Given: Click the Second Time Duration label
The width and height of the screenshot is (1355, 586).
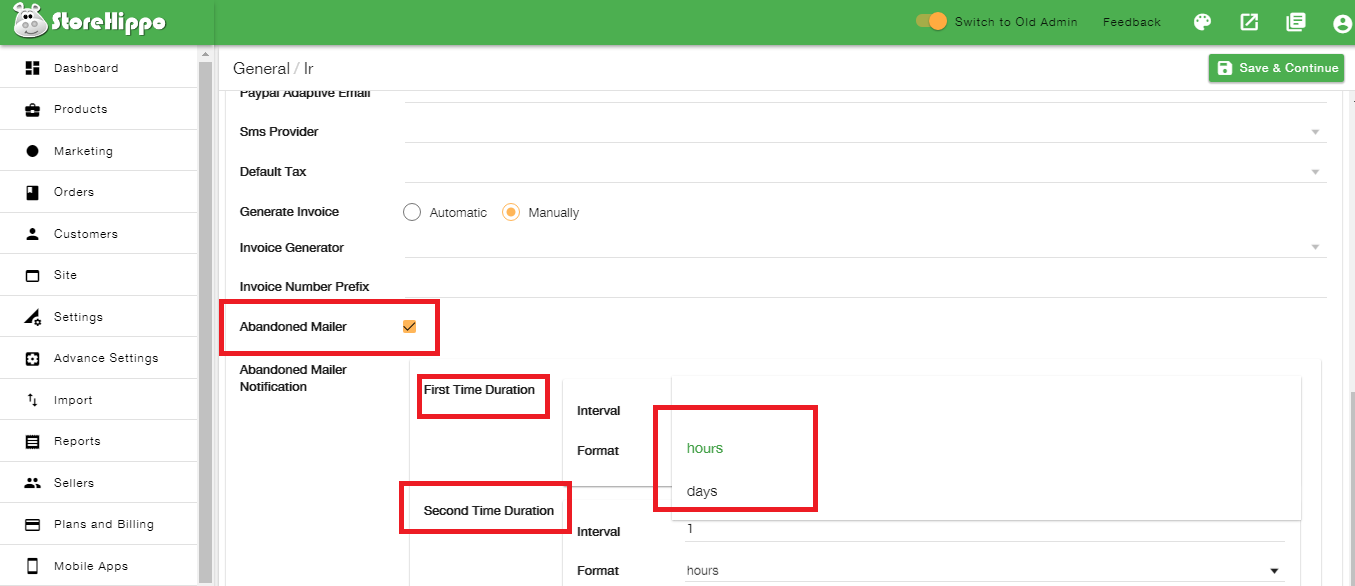Looking at the screenshot, I should click(489, 511).
